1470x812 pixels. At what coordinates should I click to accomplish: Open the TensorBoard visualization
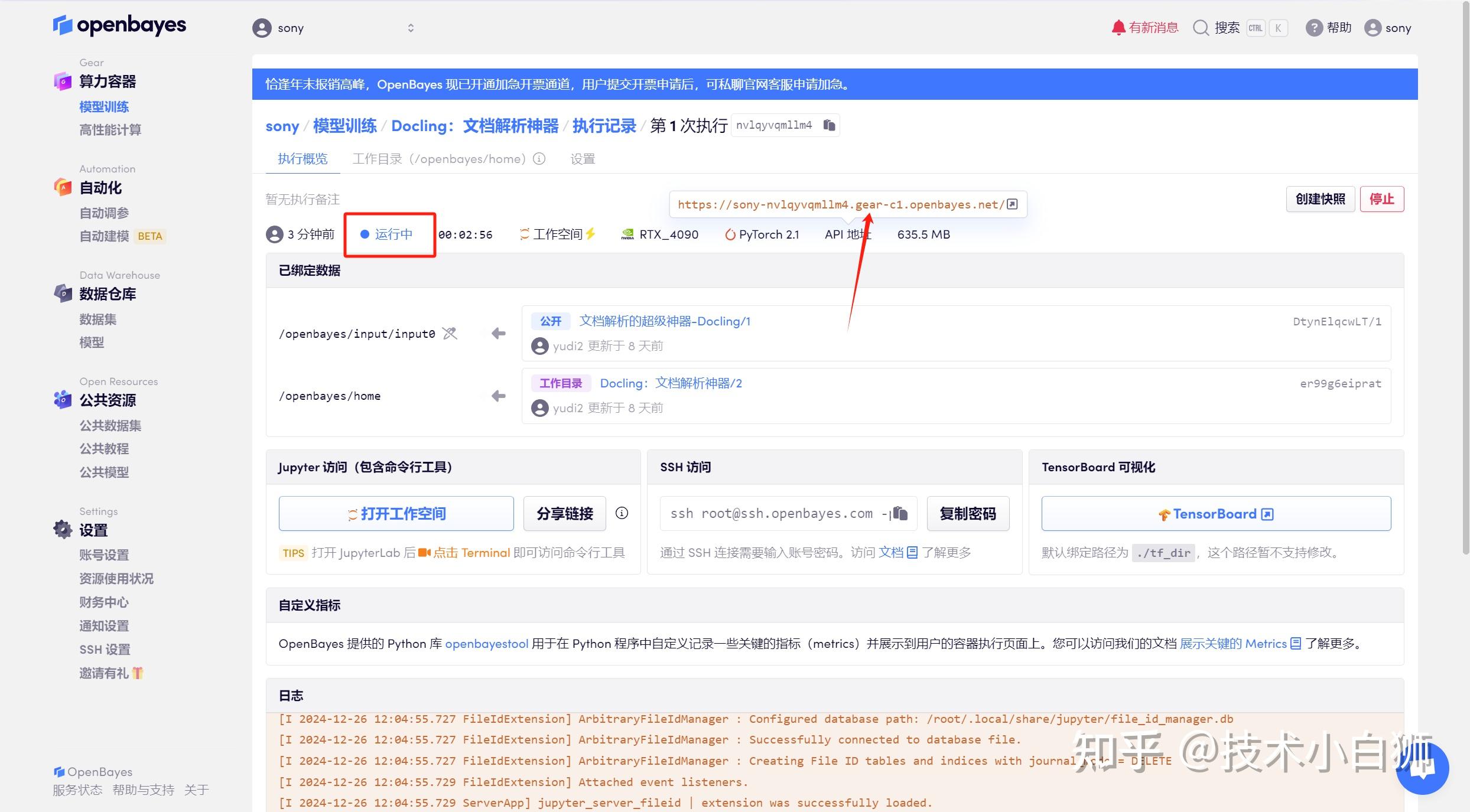point(1215,513)
